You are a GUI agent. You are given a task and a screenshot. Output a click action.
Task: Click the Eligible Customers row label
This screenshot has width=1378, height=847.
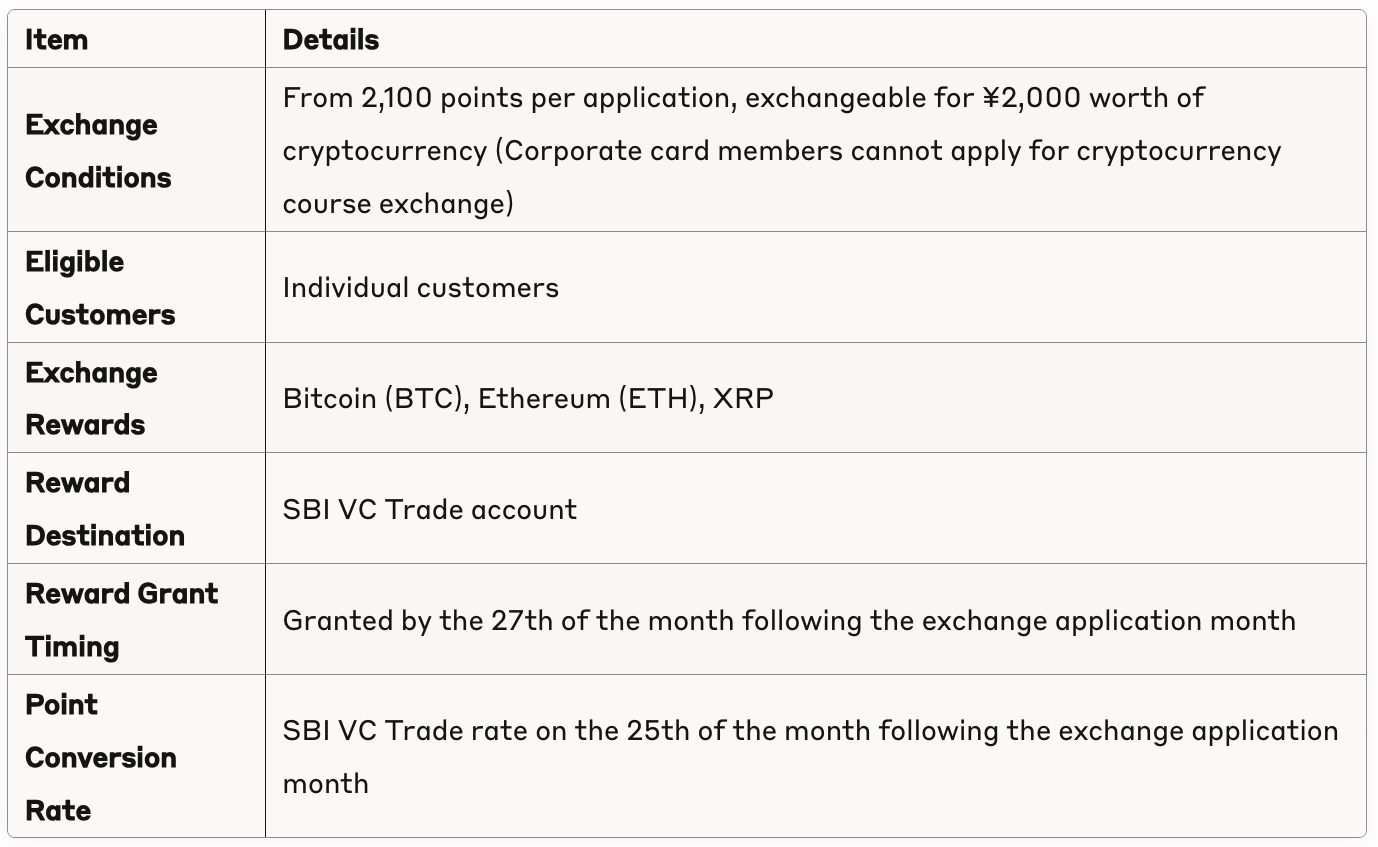pos(99,288)
